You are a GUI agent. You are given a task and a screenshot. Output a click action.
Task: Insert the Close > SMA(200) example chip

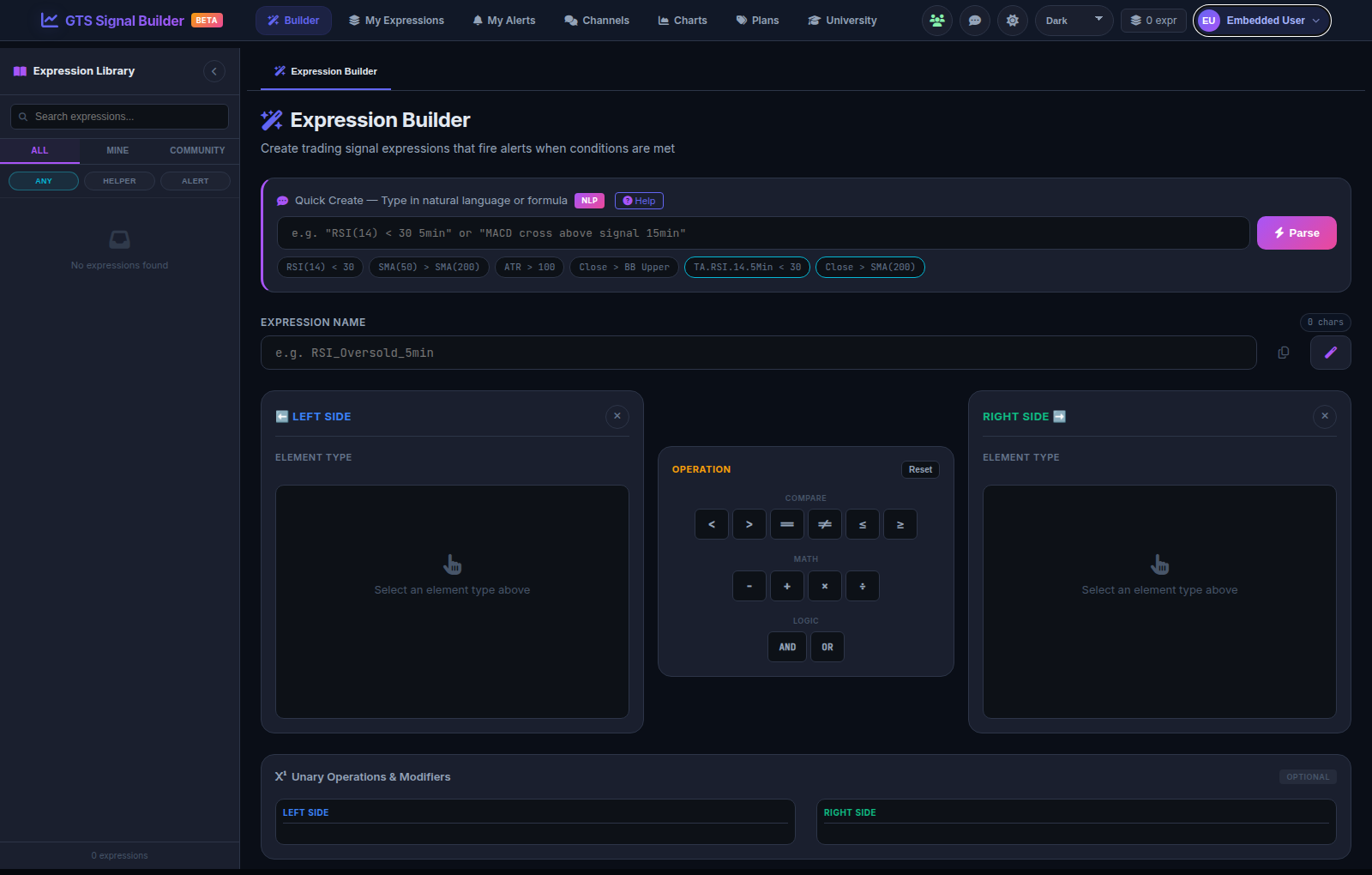tap(870, 268)
